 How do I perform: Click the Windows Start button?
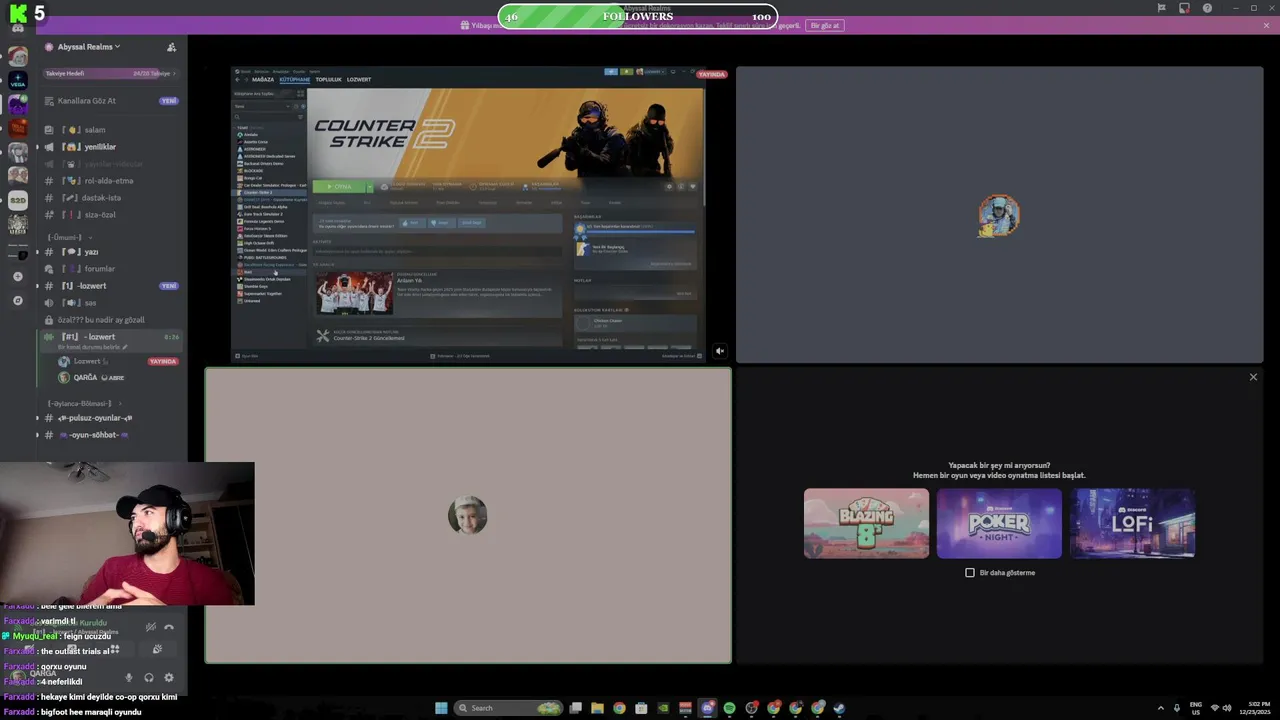(441, 708)
